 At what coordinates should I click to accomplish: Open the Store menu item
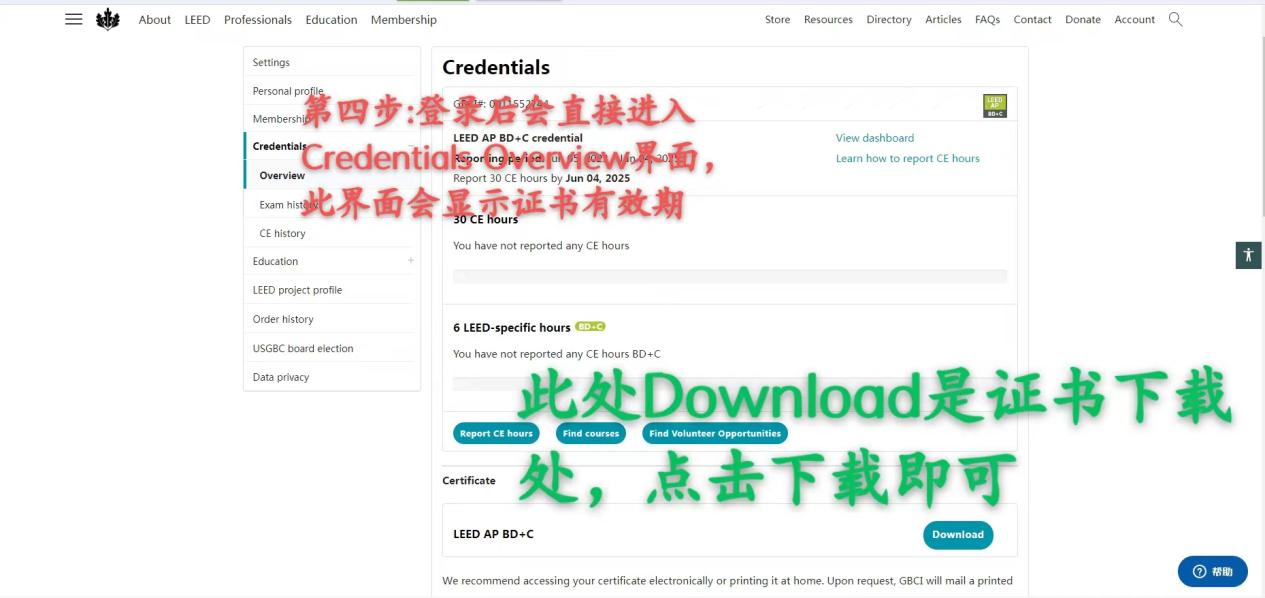point(777,19)
